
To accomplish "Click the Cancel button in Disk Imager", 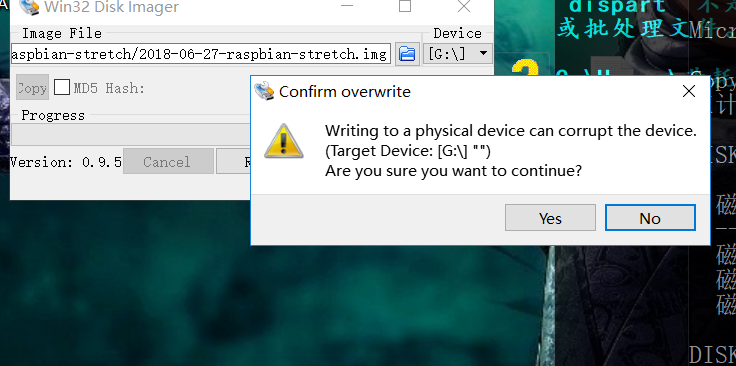I will (x=168, y=162).
